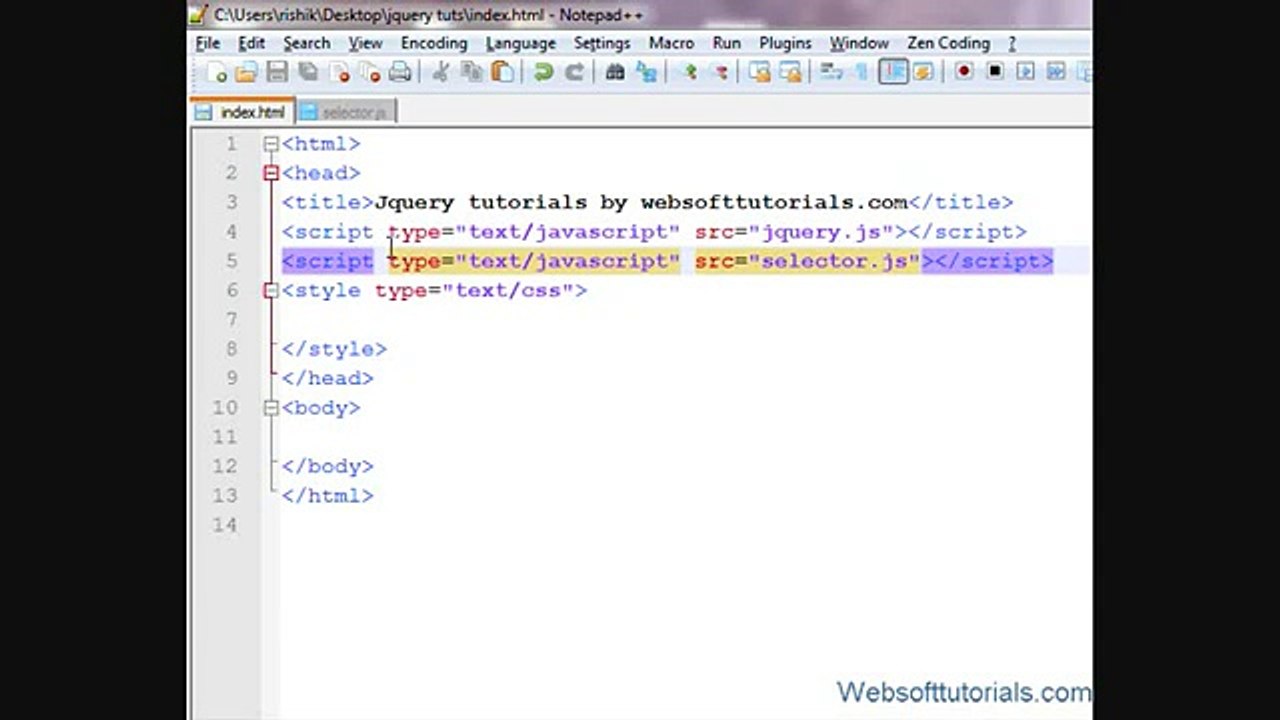Start macro recording with red dot
Image resolution: width=1280 pixels, height=720 pixels.
click(964, 72)
